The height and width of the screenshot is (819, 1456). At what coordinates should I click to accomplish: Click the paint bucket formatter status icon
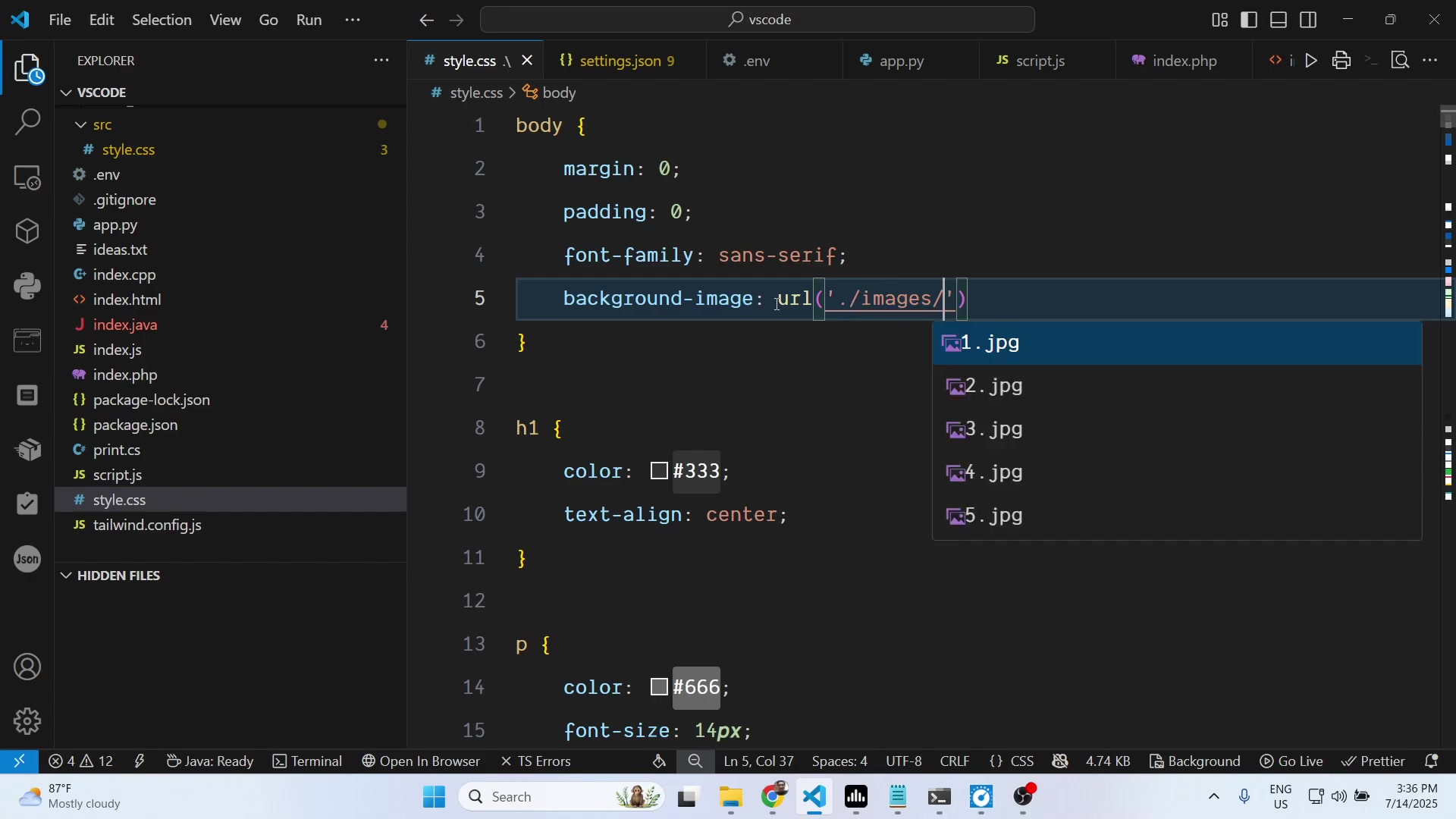click(x=660, y=761)
